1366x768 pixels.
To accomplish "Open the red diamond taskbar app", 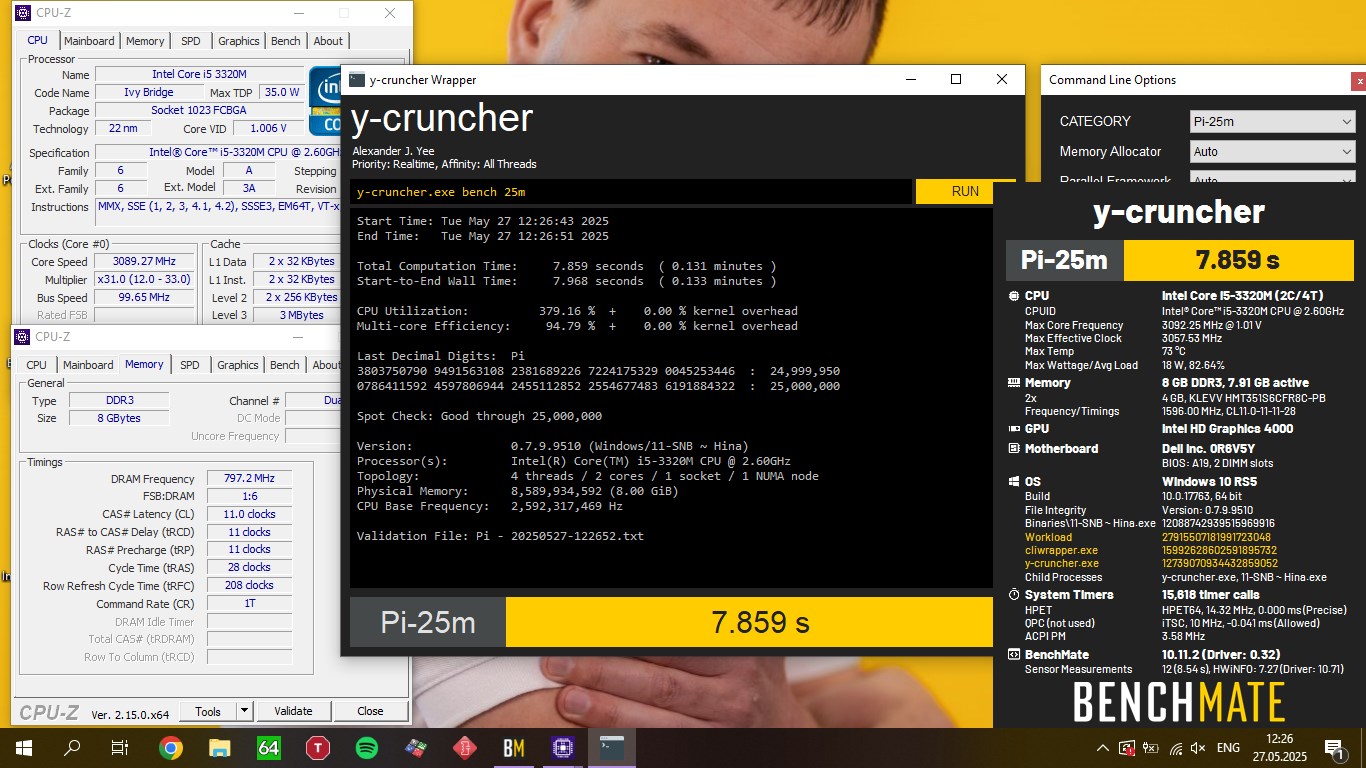I will (465, 747).
